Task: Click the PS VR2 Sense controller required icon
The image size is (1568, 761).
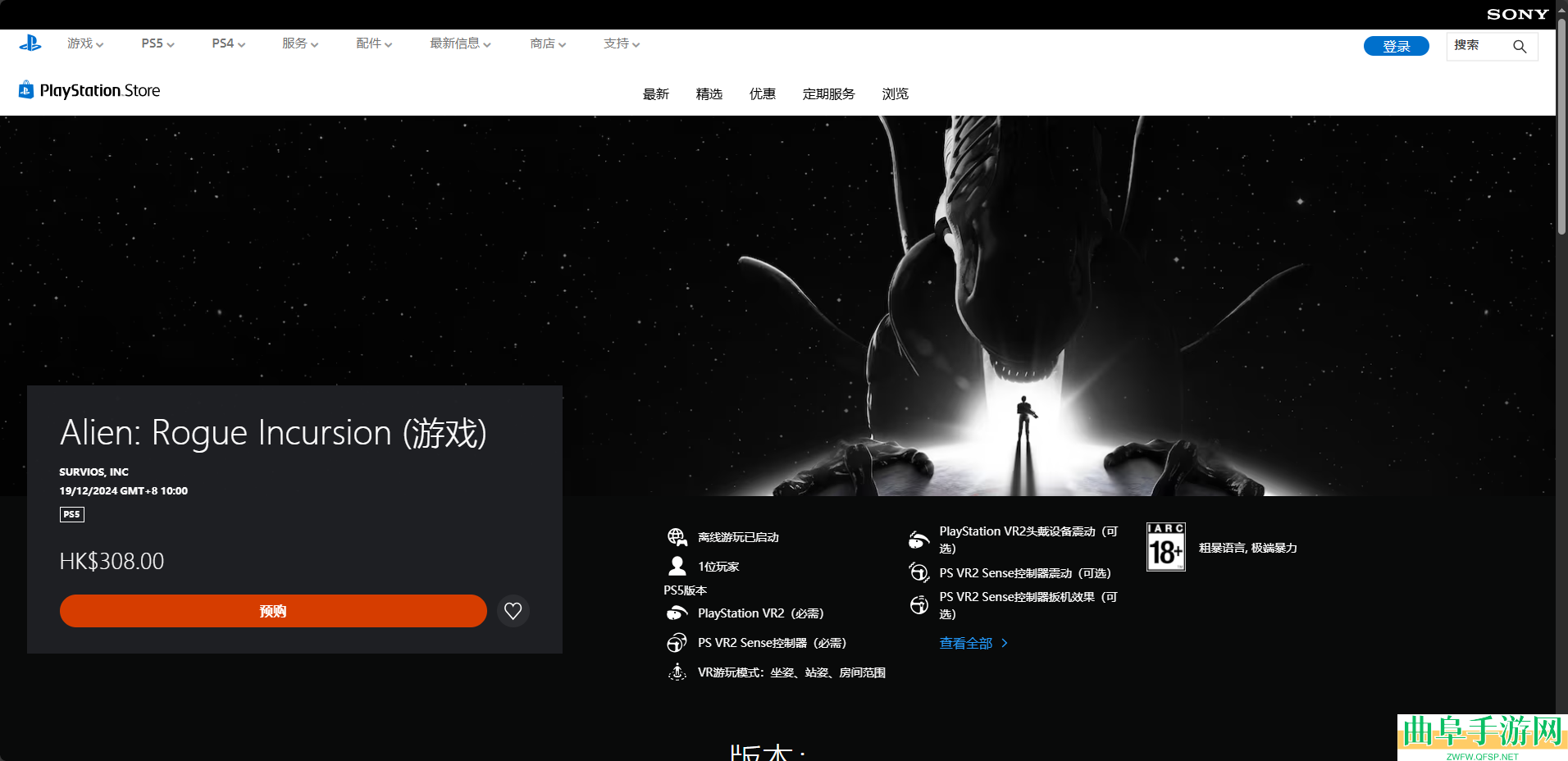Action: click(677, 643)
